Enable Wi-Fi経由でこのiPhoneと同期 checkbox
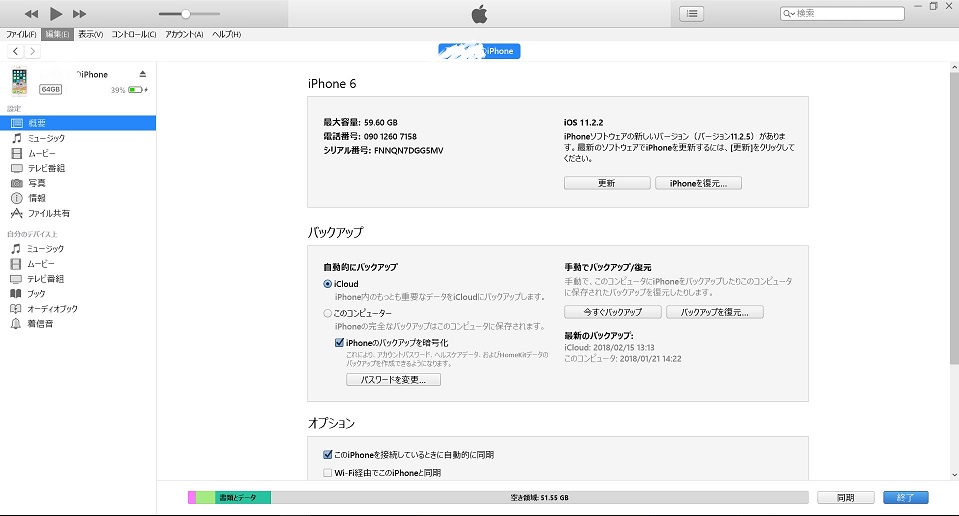959x516 pixels. [327, 473]
